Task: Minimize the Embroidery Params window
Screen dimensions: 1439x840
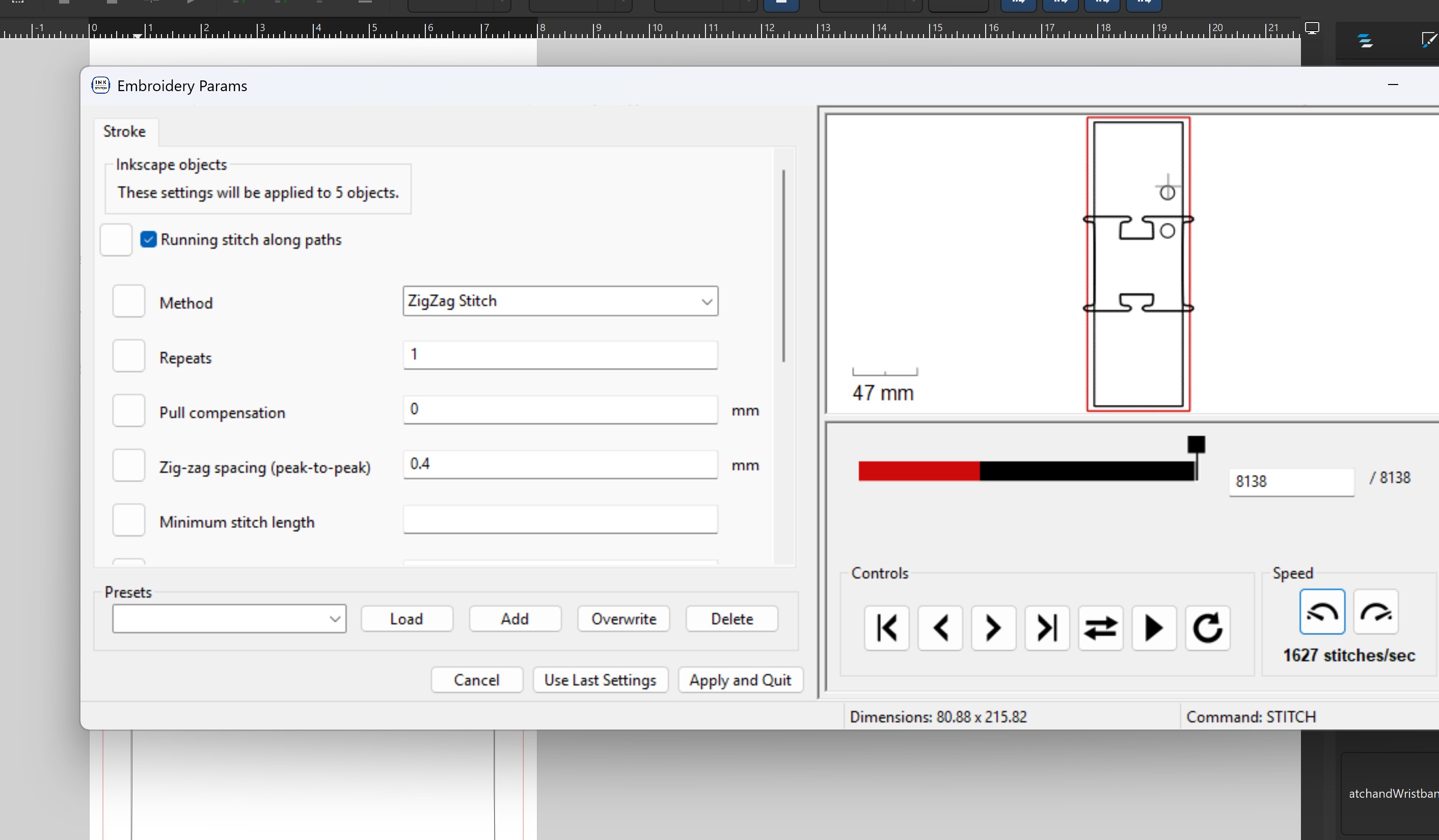Action: tap(1393, 85)
